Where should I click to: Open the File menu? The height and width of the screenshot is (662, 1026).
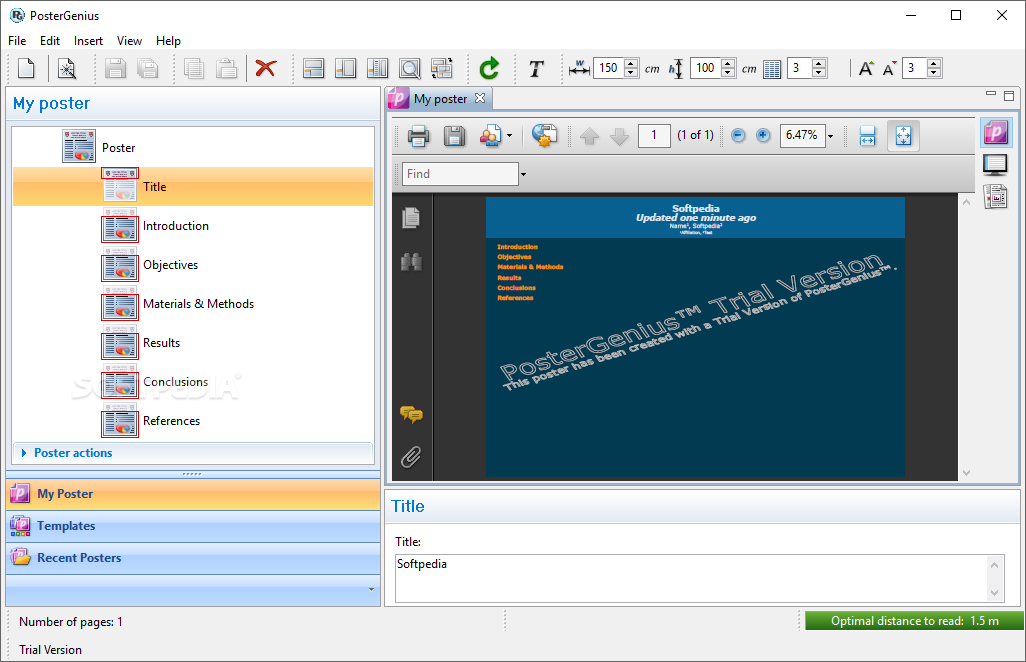tap(17, 41)
